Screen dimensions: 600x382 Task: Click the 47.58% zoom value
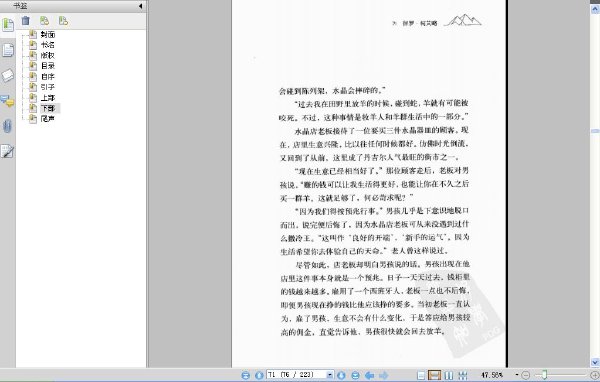pyautogui.click(x=492, y=375)
